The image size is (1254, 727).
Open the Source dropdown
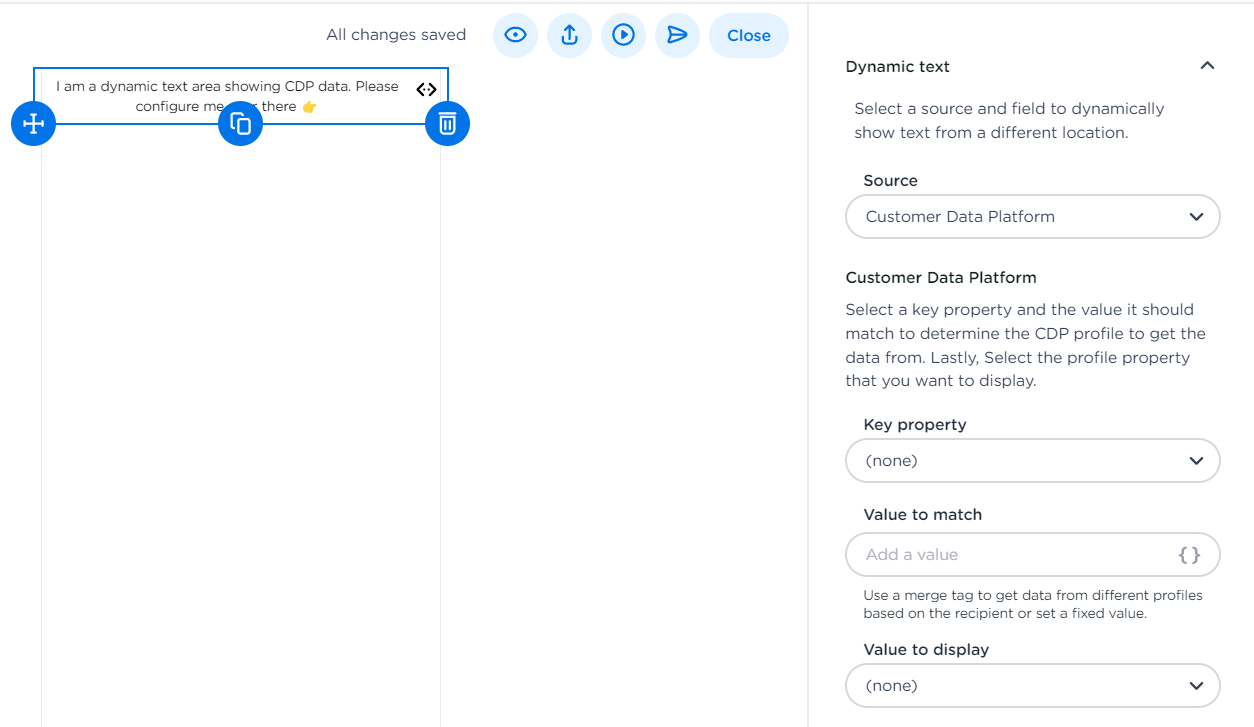pyautogui.click(x=1032, y=217)
